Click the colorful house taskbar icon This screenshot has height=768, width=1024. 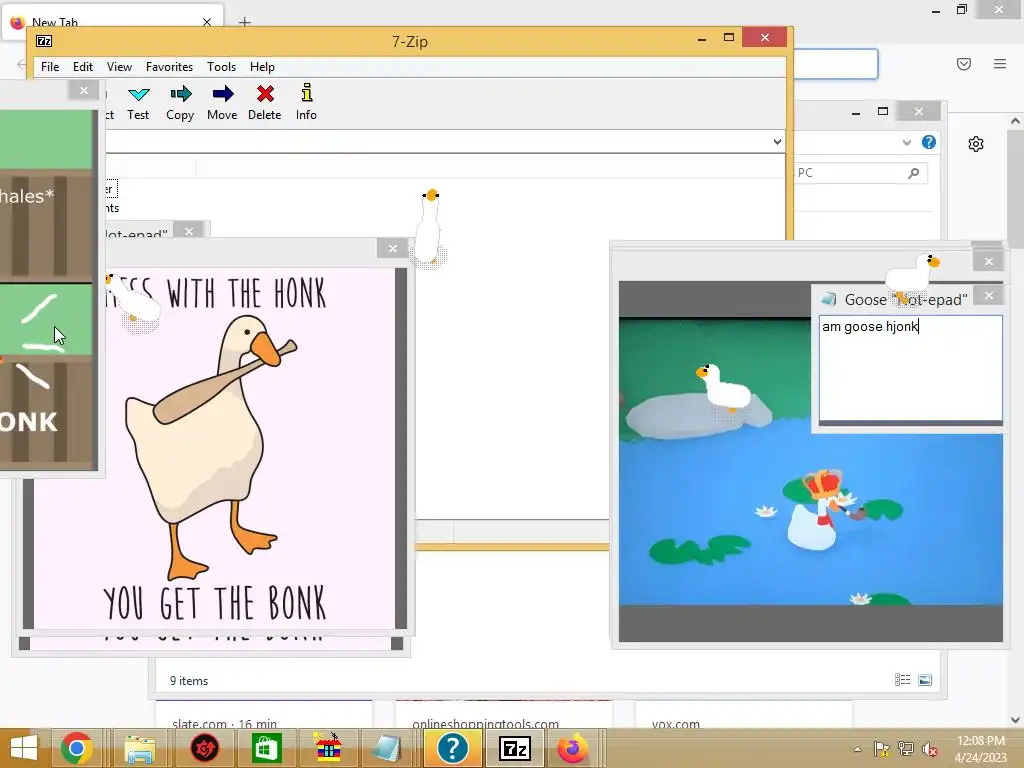pos(328,748)
